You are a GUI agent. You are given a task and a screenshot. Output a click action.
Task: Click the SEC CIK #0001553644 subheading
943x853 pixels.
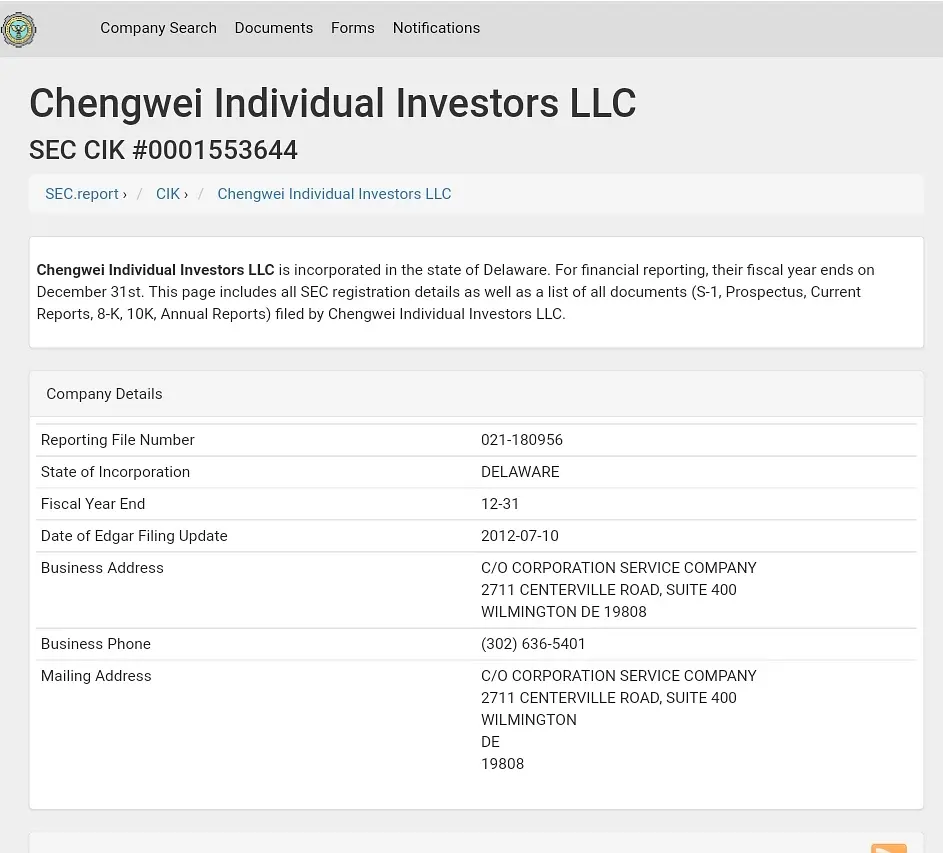click(163, 150)
